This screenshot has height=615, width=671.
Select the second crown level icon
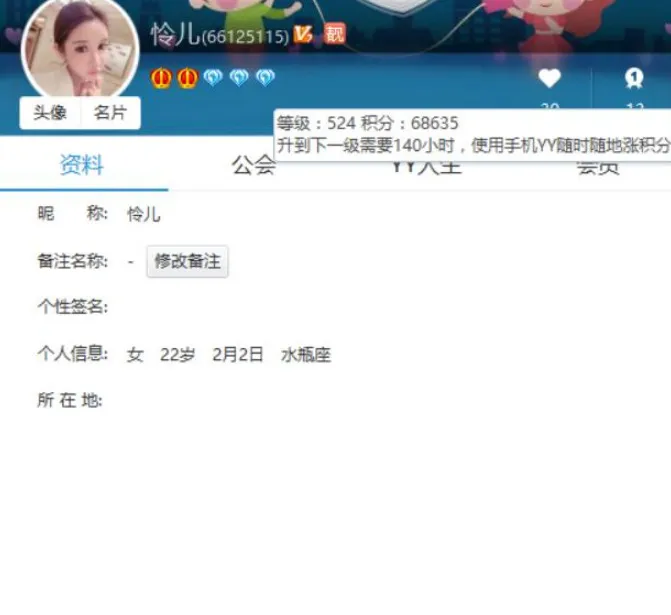(x=187, y=78)
